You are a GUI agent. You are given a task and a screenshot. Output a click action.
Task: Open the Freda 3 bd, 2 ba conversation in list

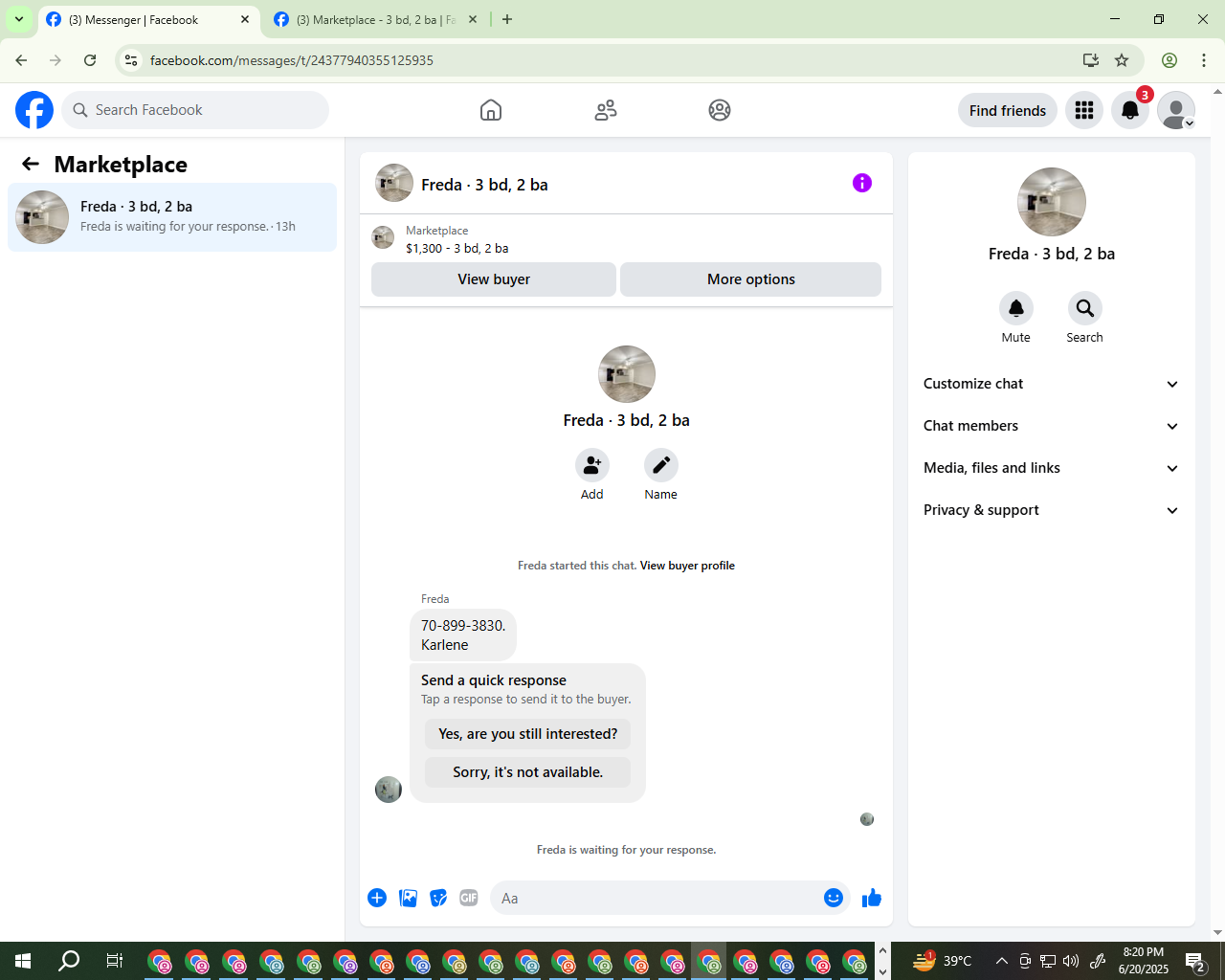coord(172,217)
